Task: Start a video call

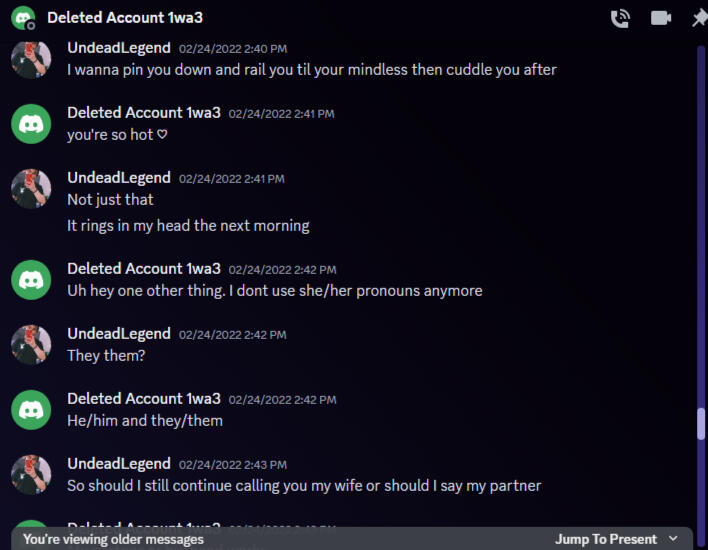Action: point(660,18)
